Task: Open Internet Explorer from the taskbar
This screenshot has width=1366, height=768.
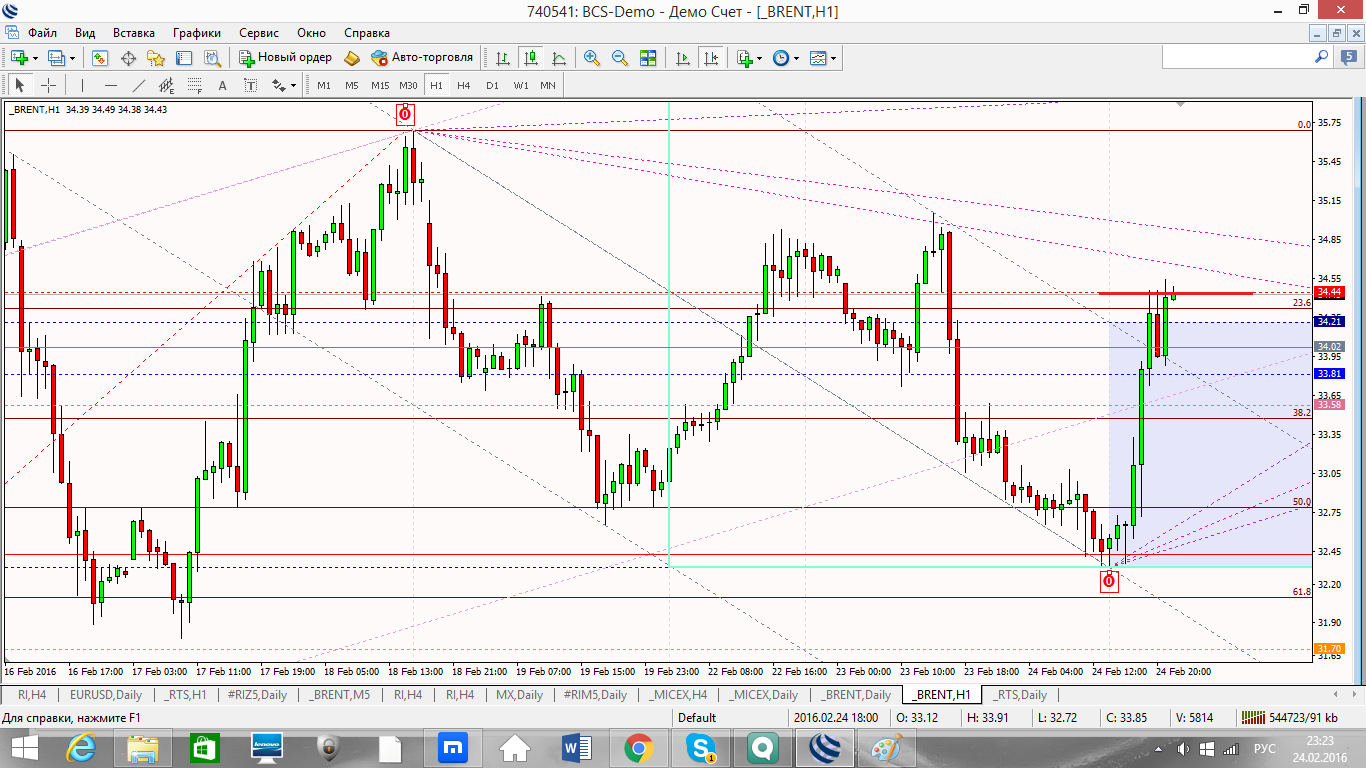Action: 82,747
